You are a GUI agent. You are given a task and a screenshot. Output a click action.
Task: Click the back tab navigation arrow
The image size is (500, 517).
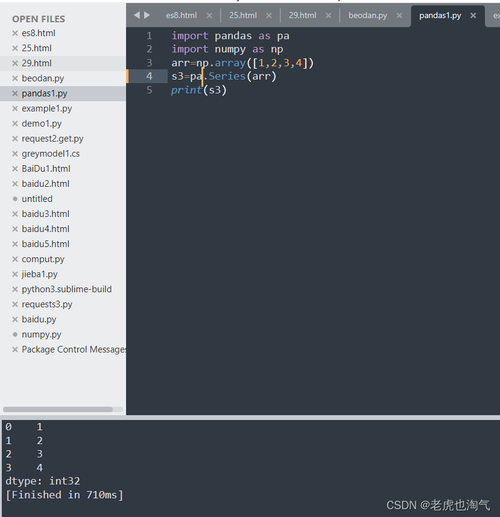[x=137, y=15]
